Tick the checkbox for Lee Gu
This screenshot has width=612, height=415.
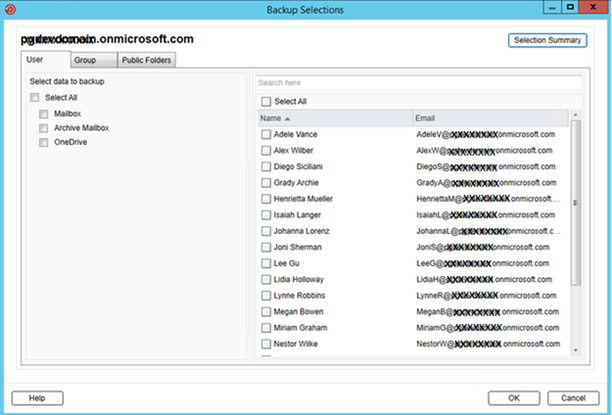[266, 263]
